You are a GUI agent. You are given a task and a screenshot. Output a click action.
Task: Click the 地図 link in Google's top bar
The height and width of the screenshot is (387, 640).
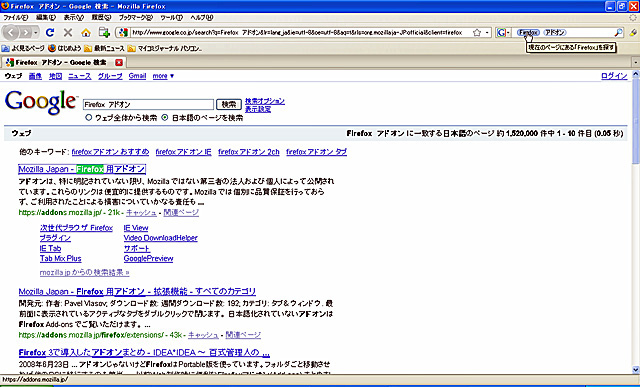pos(56,76)
